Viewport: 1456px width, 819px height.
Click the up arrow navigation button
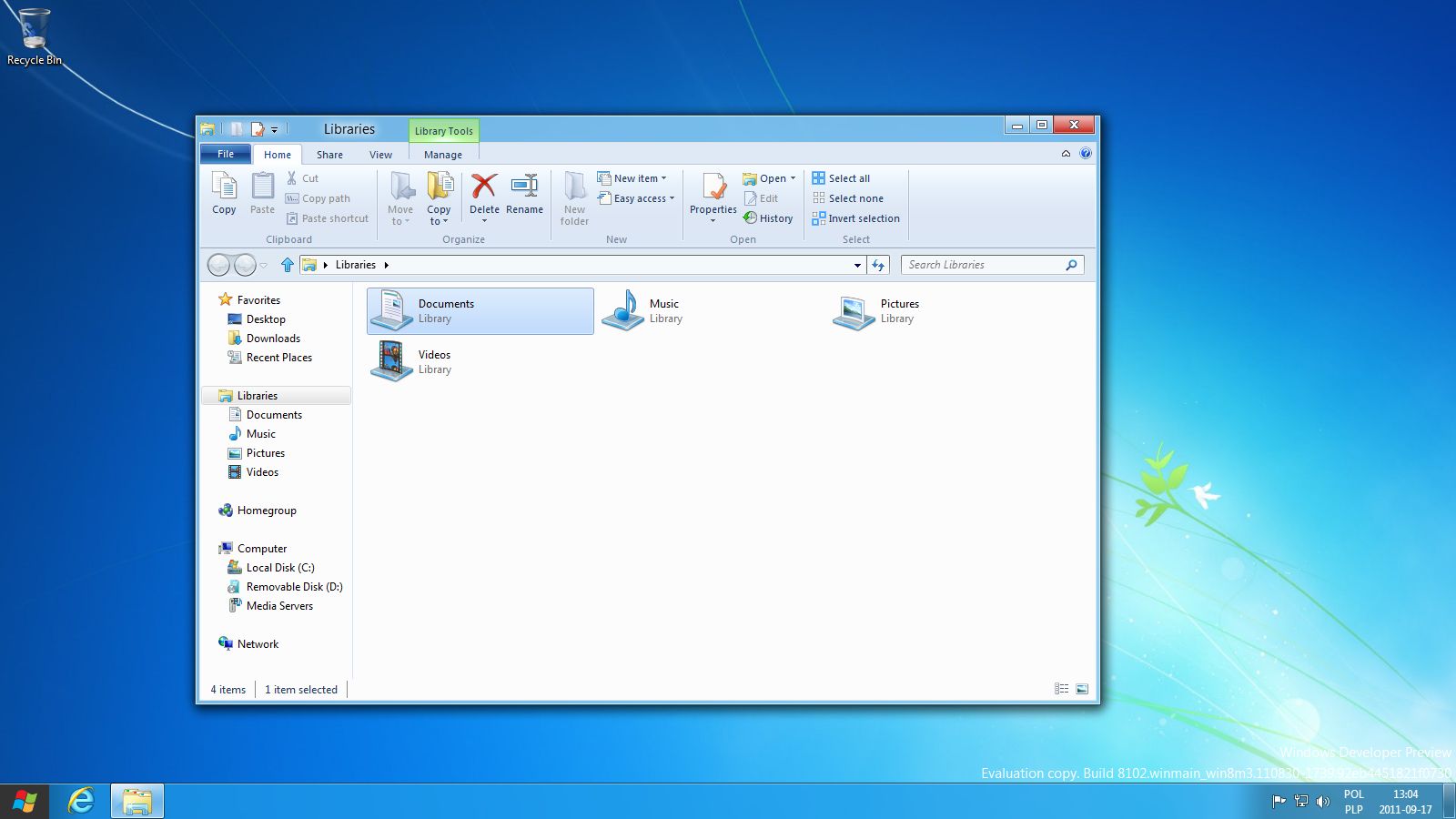click(x=288, y=265)
